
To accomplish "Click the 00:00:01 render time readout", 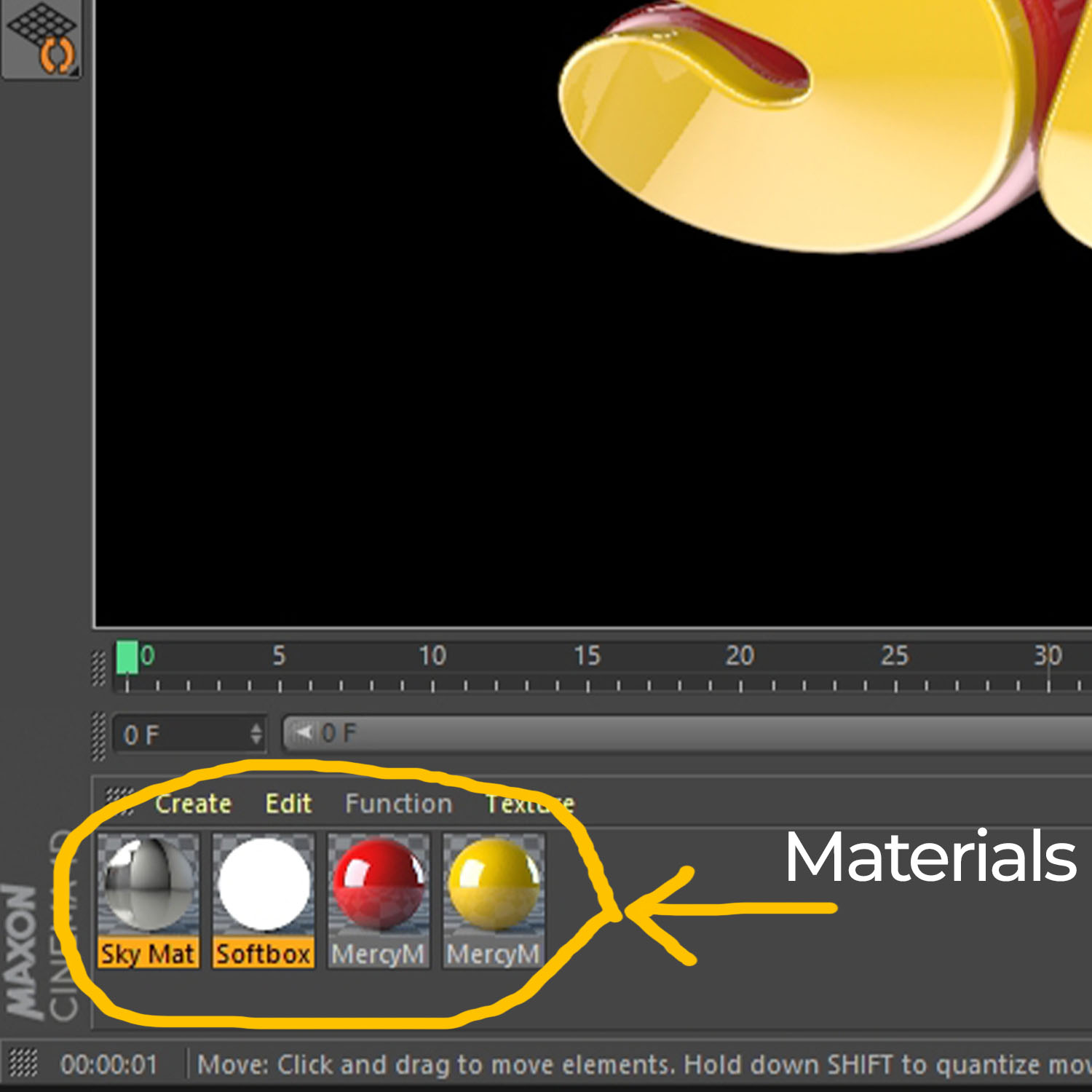I will (108, 1065).
